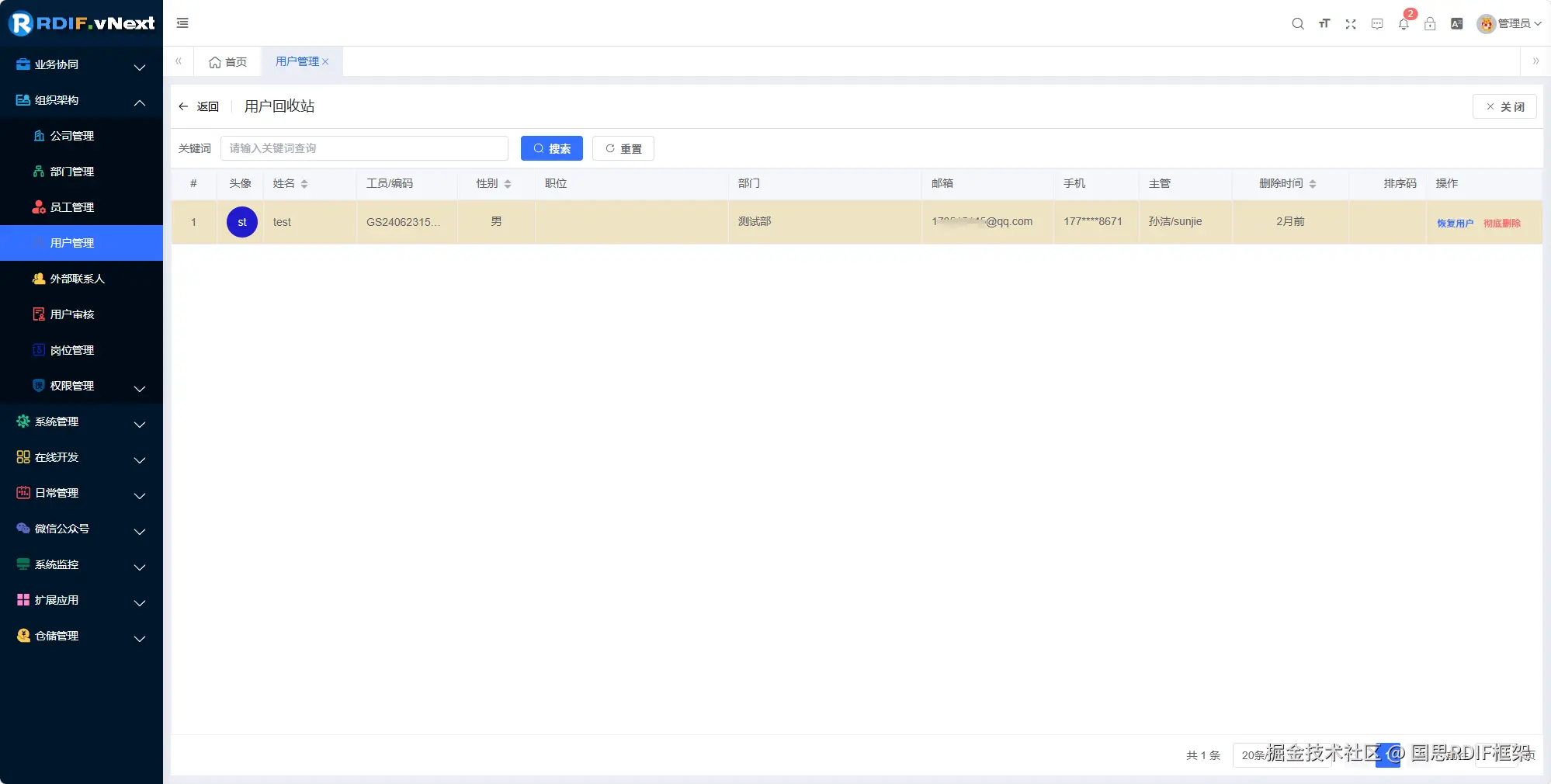The width and height of the screenshot is (1551, 784).
Task: Expand the 微信公众号 menu
Action: point(82,529)
